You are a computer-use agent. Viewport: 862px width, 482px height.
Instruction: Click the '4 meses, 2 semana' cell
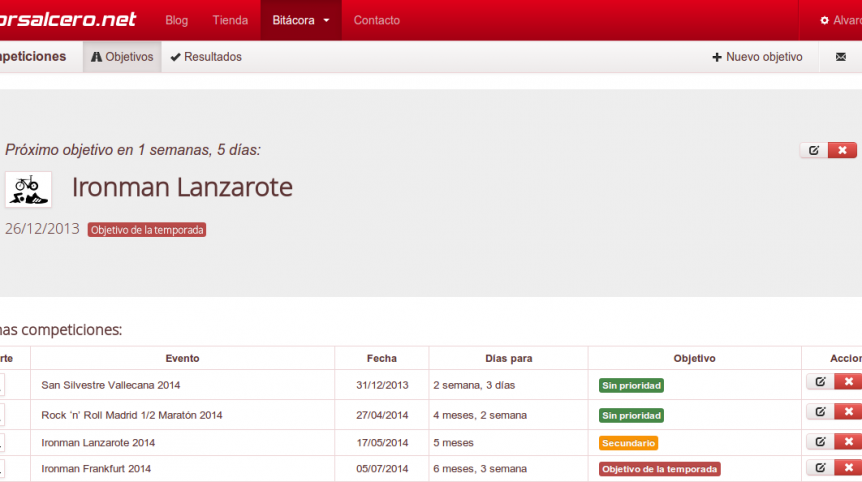[x=480, y=415]
